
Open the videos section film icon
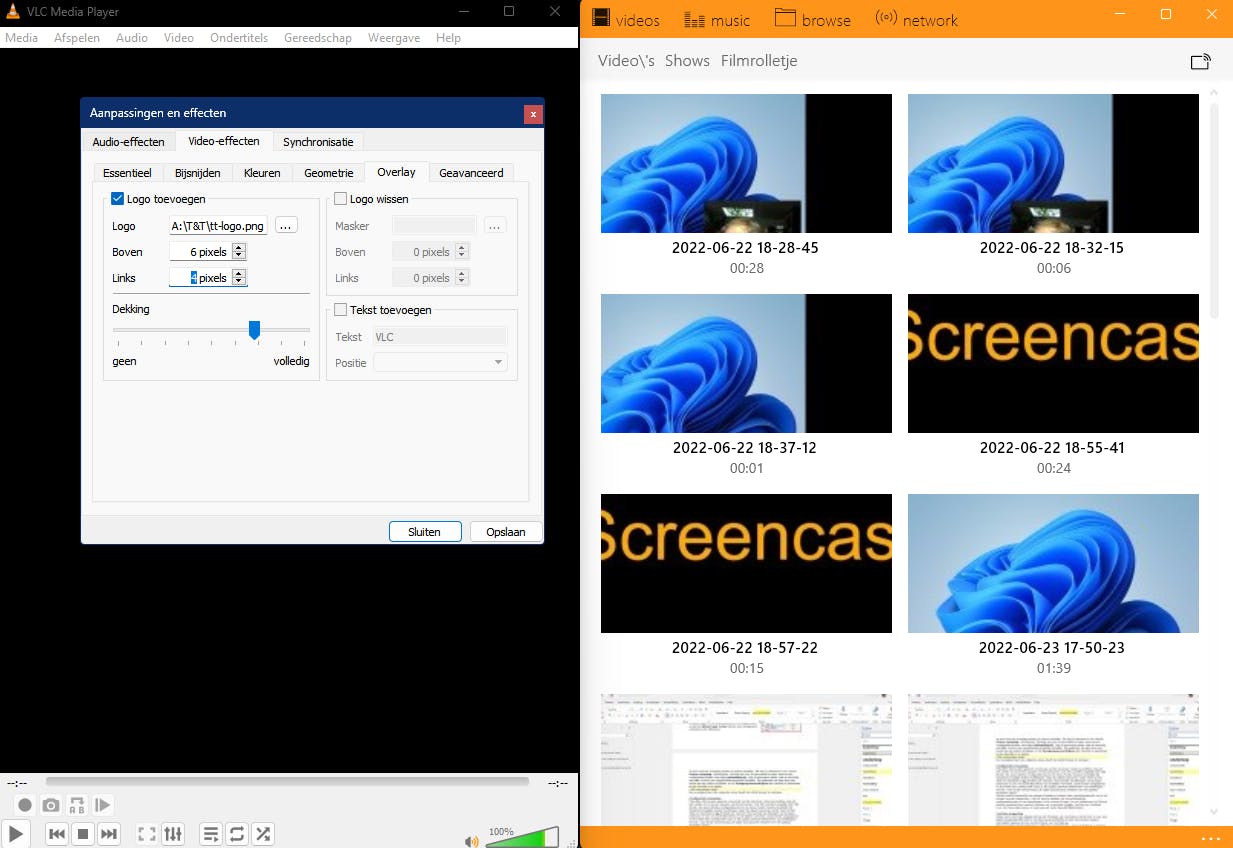coord(601,18)
